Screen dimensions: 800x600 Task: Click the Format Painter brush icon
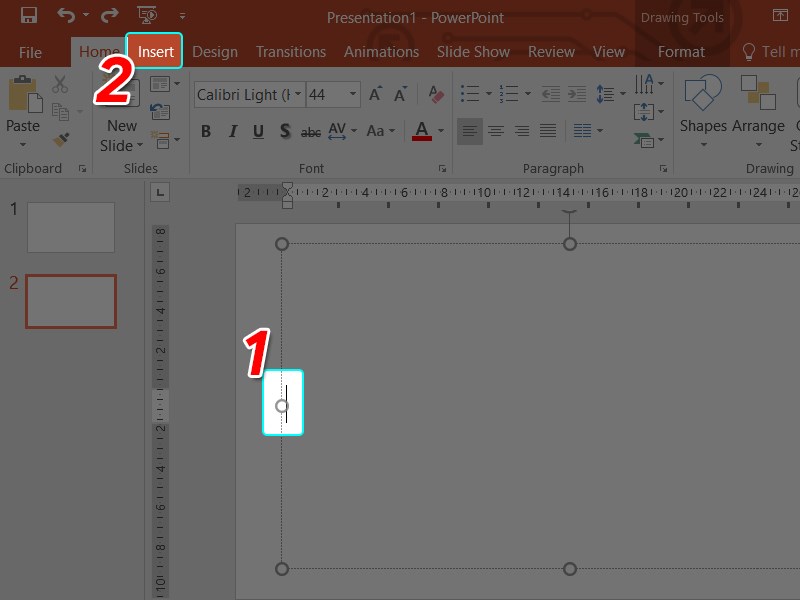point(61,140)
